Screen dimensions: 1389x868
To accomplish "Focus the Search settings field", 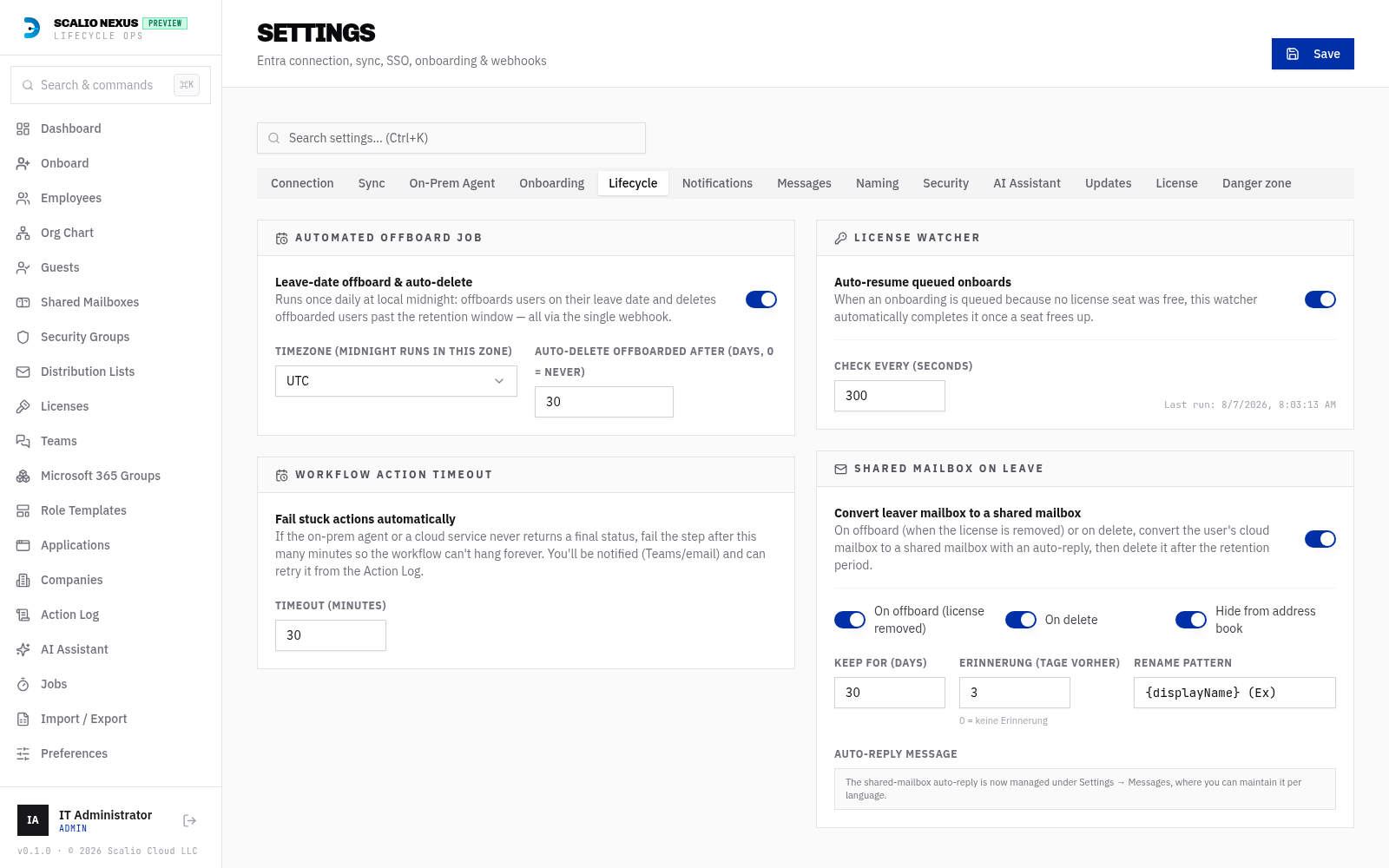I will click(x=451, y=138).
